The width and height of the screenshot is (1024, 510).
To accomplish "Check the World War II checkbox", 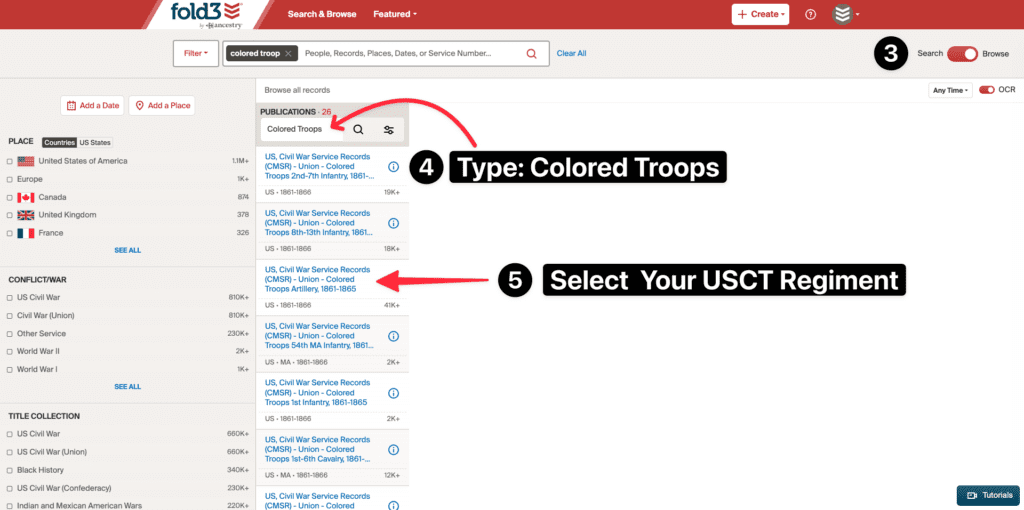I will [x=10, y=351].
